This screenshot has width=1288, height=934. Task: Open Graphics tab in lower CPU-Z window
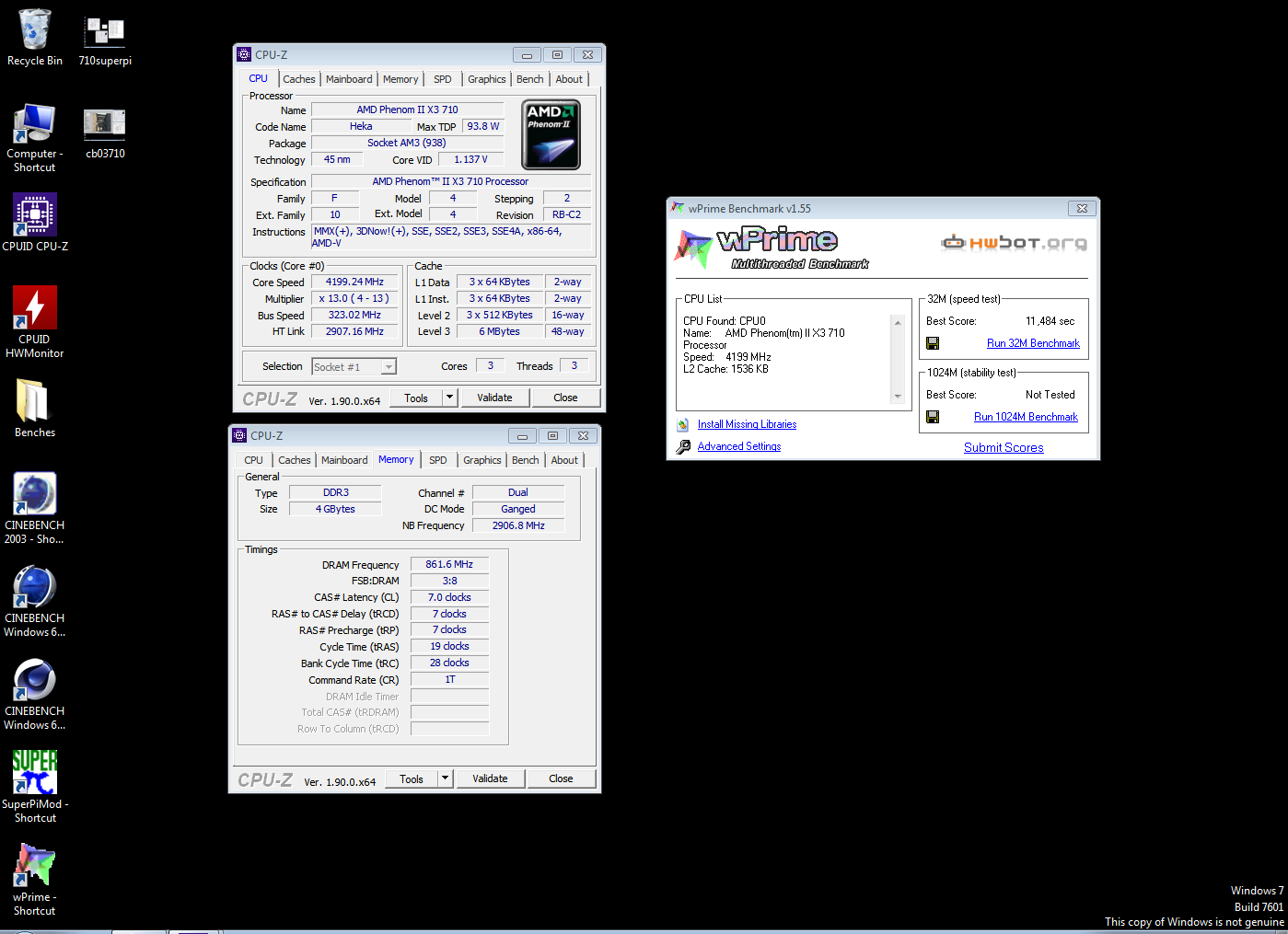(482, 460)
